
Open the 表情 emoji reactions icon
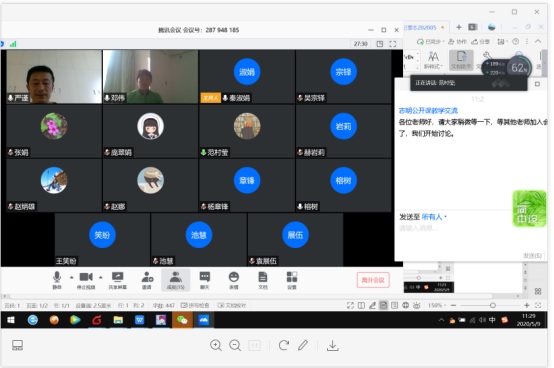[234, 280]
